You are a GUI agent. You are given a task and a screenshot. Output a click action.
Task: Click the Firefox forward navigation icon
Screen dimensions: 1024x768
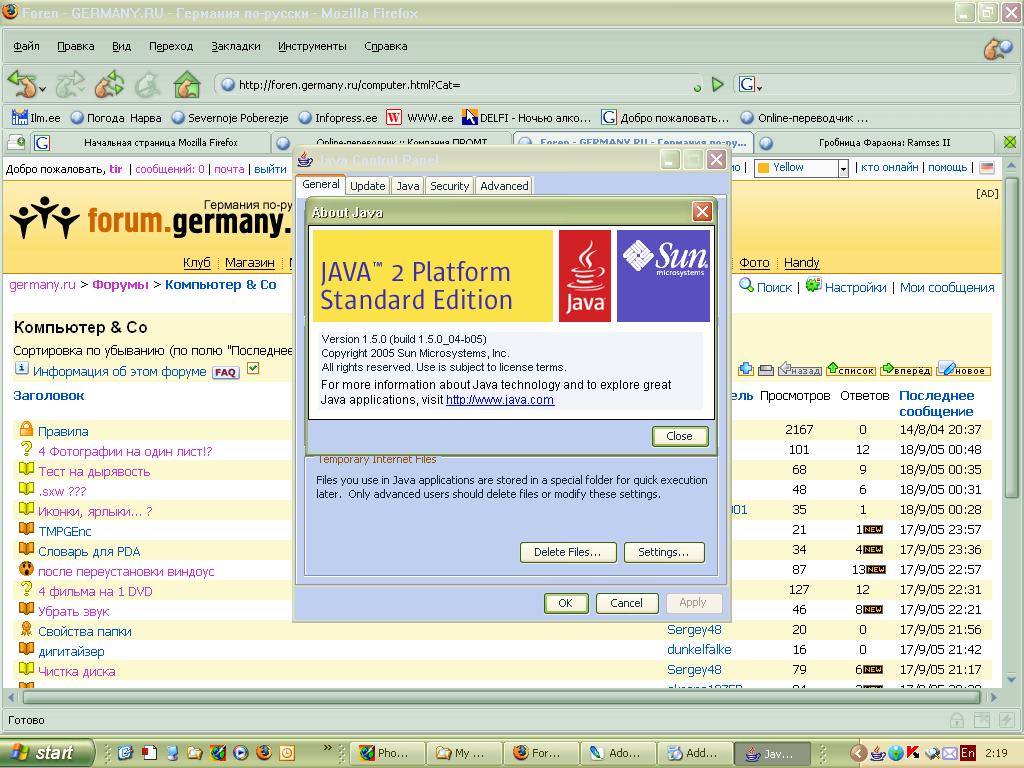(70, 85)
